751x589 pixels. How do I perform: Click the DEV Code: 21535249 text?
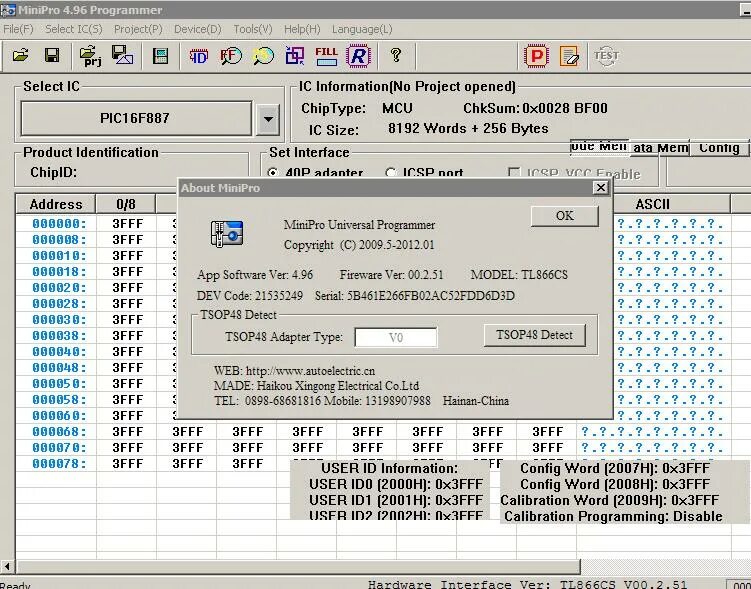pos(250,296)
